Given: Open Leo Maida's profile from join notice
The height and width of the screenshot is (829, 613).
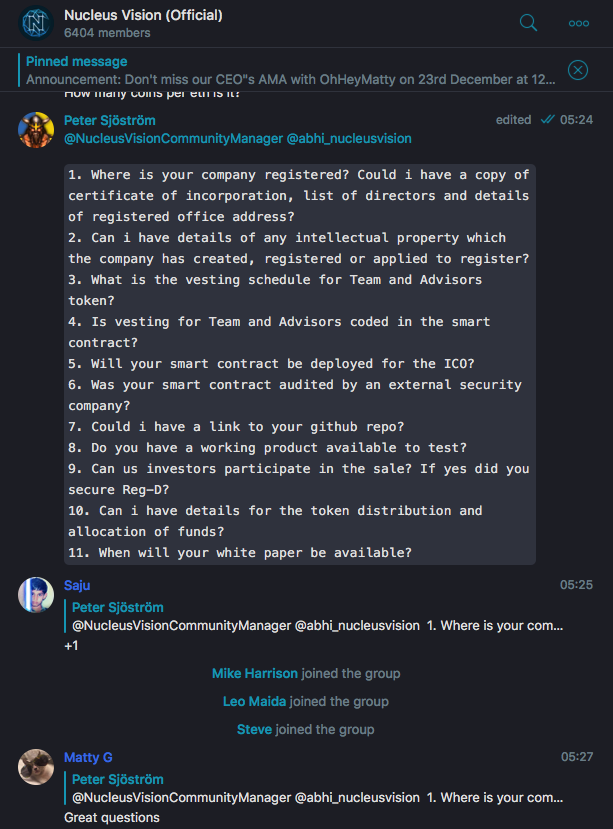Looking at the screenshot, I should coord(254,702).
